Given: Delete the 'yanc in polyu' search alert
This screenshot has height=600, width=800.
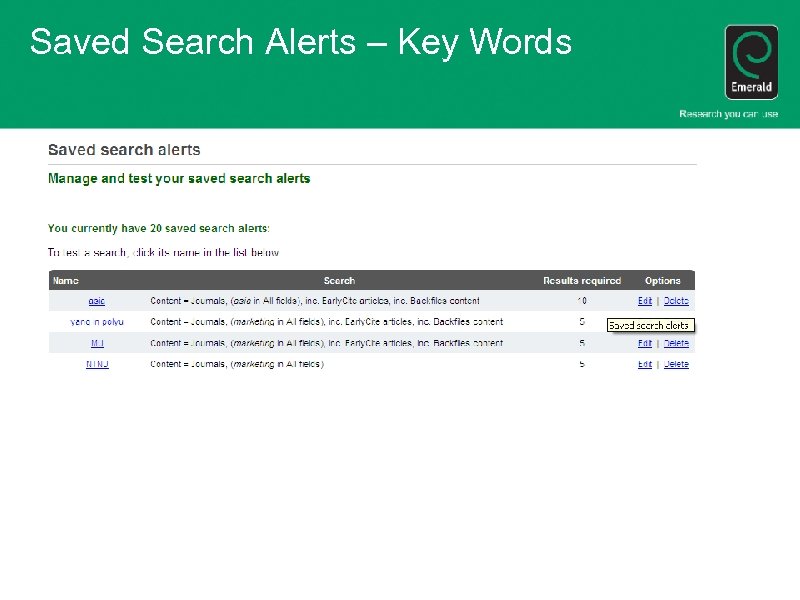Looking at the screenshot, I should [676, 322].
